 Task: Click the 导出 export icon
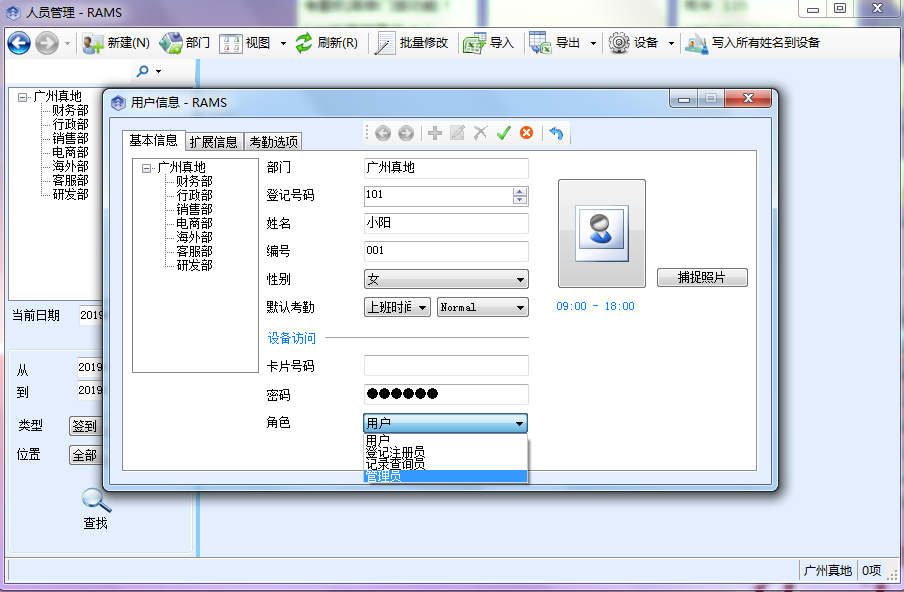(x=541, y=43)
